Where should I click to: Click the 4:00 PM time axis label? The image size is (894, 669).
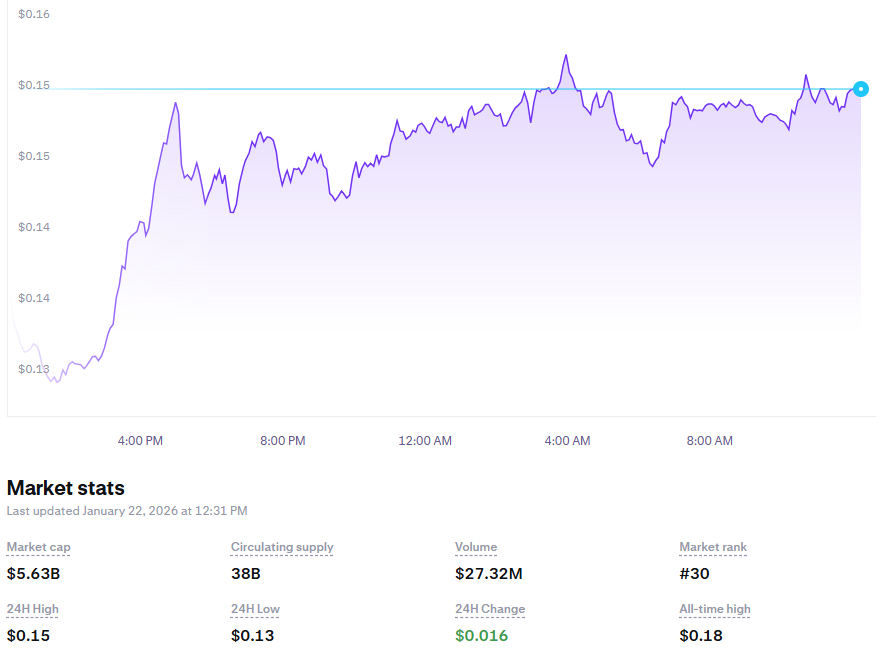tap(139, 440)
